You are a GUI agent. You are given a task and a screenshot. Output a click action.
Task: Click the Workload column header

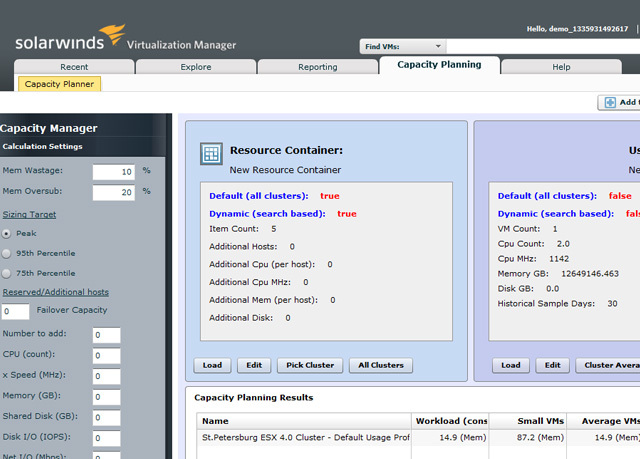[x=450, y=421]
